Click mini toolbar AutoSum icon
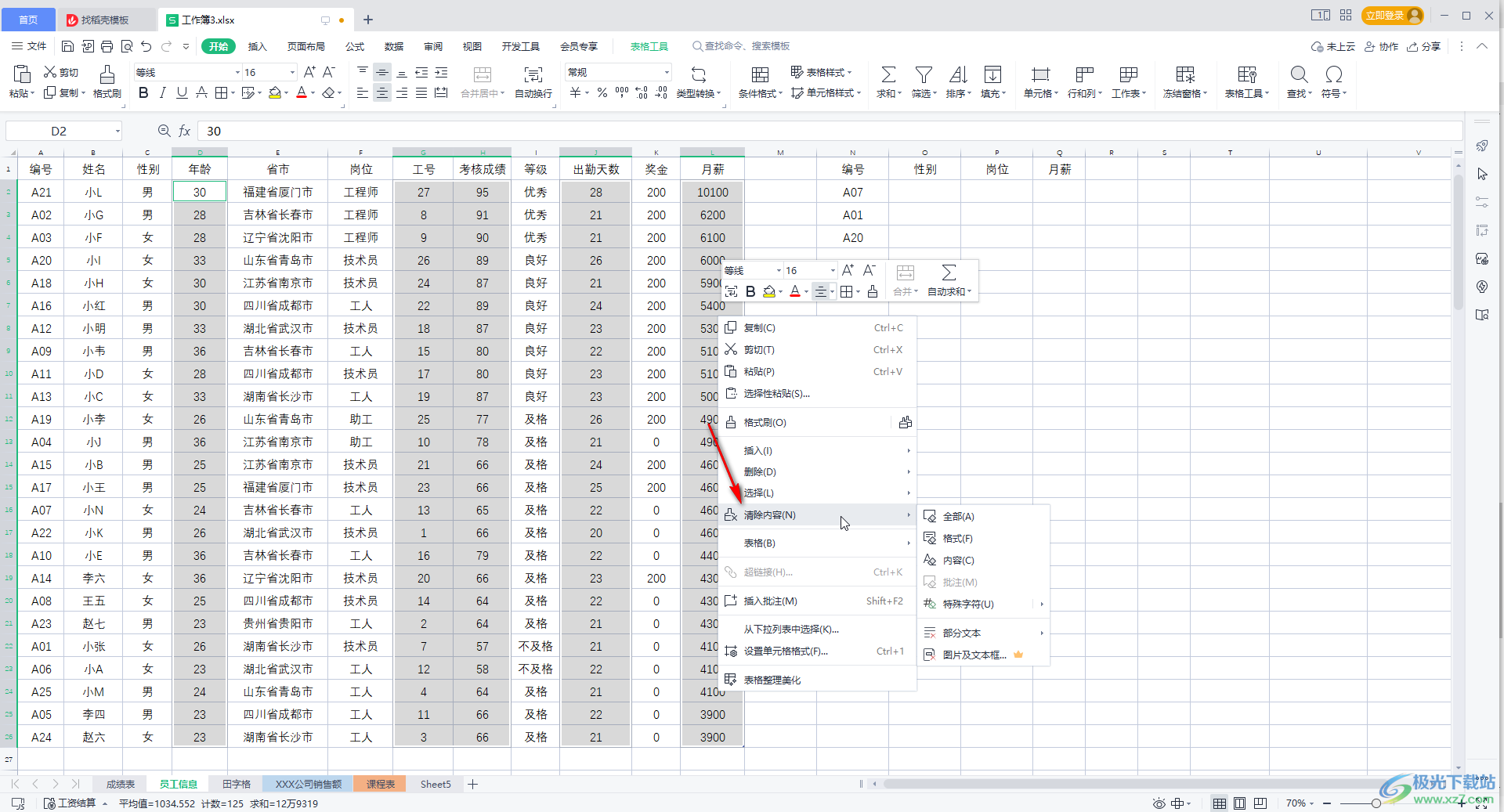The width and height of the screenshot is (1504, 812). coord(949,272)
